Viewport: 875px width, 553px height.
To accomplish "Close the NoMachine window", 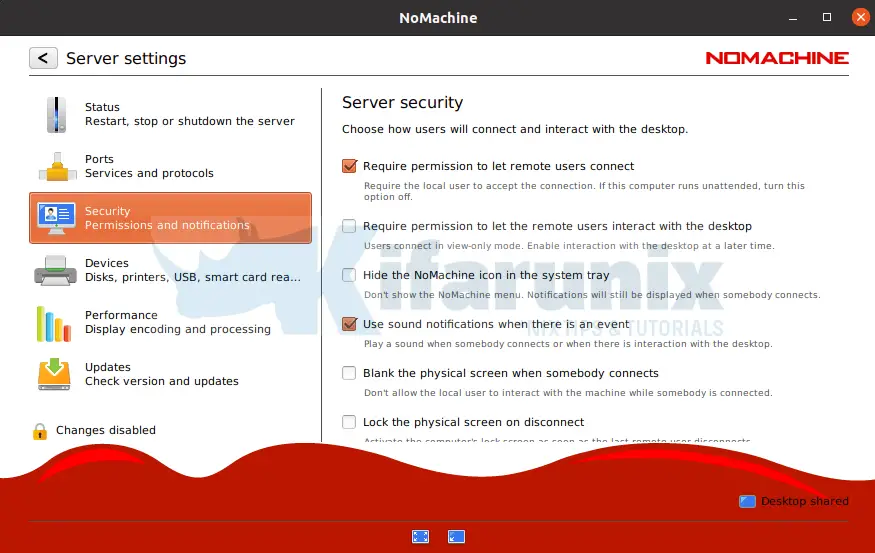I will [861, 17].
